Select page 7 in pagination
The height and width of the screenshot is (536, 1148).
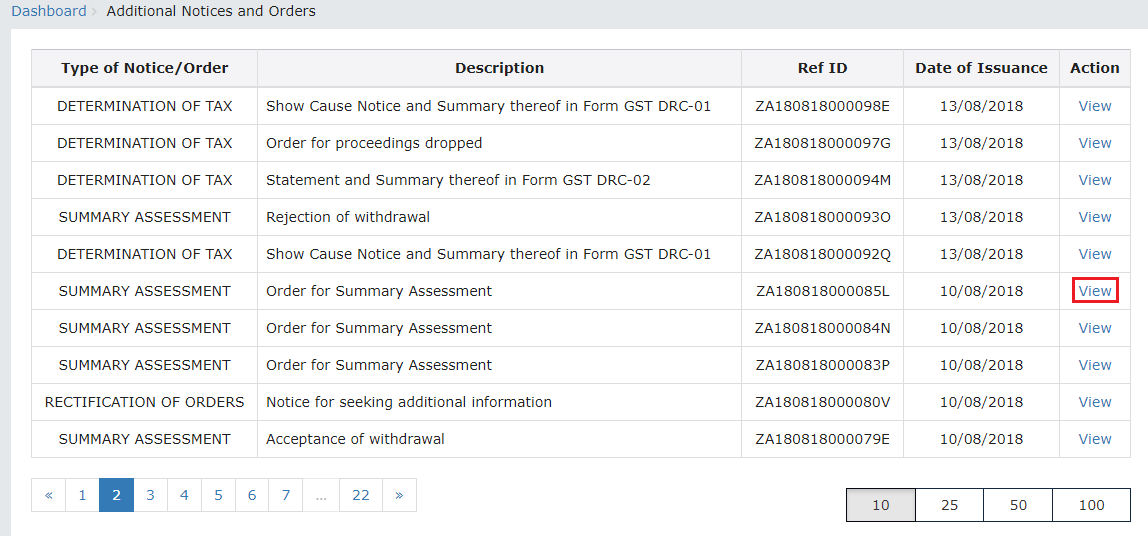[286, 495]
